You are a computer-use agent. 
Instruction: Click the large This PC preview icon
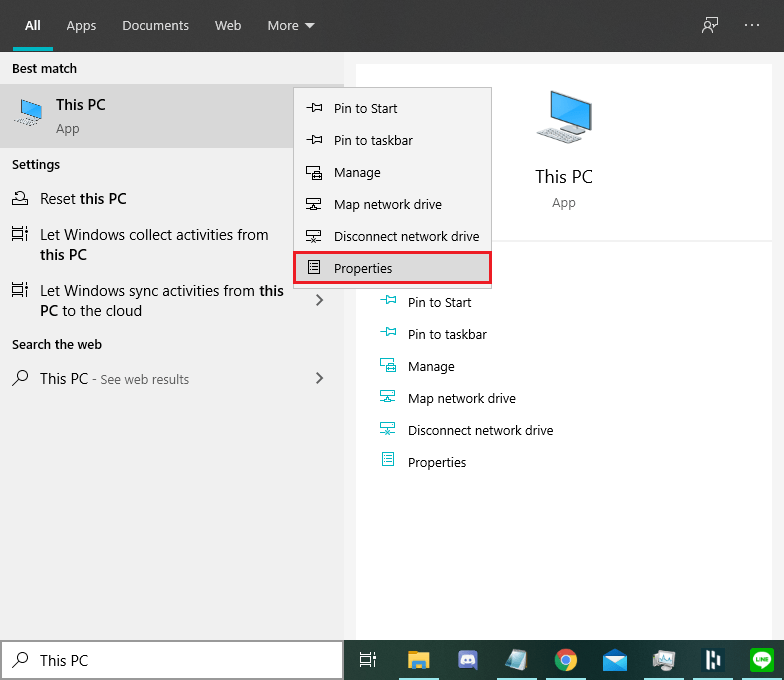coord(564,118)
